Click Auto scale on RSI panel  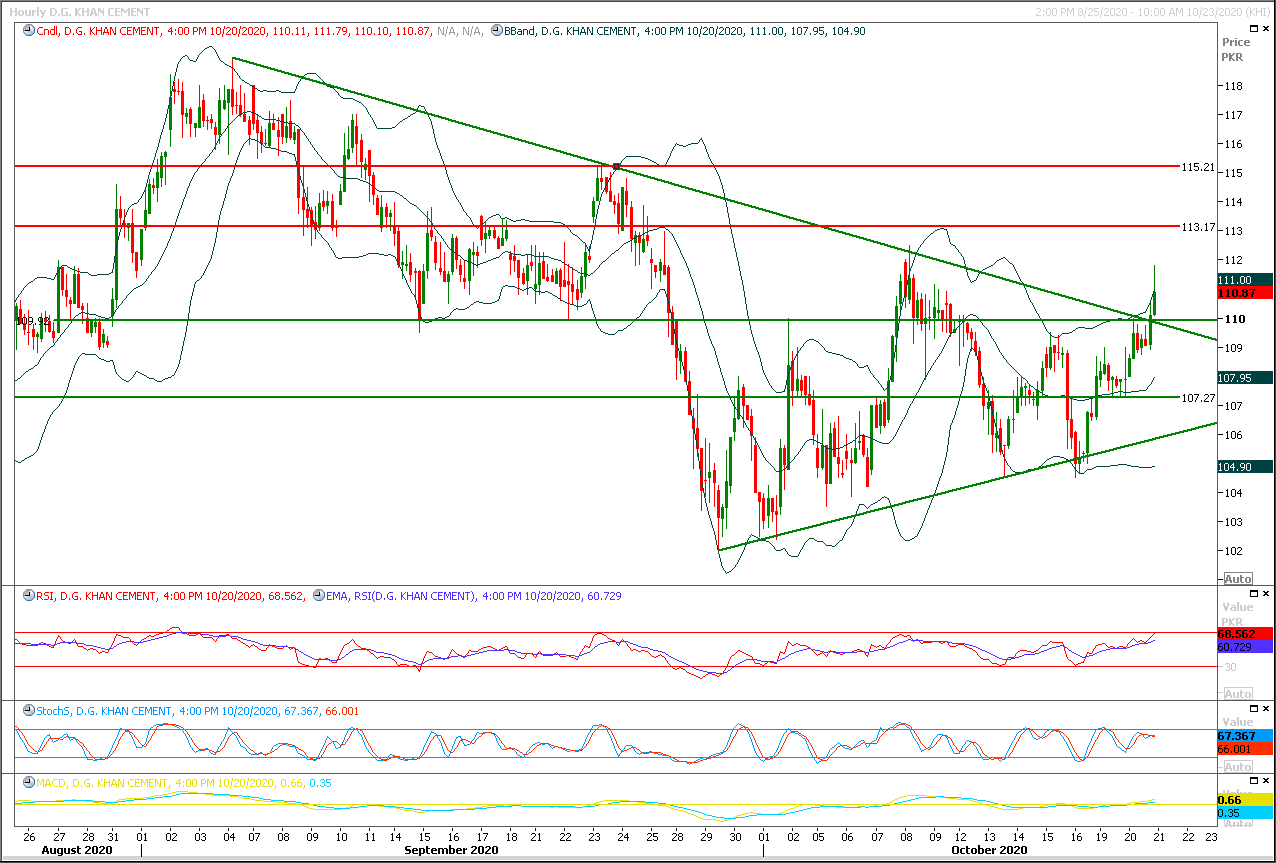[1237, 694]
